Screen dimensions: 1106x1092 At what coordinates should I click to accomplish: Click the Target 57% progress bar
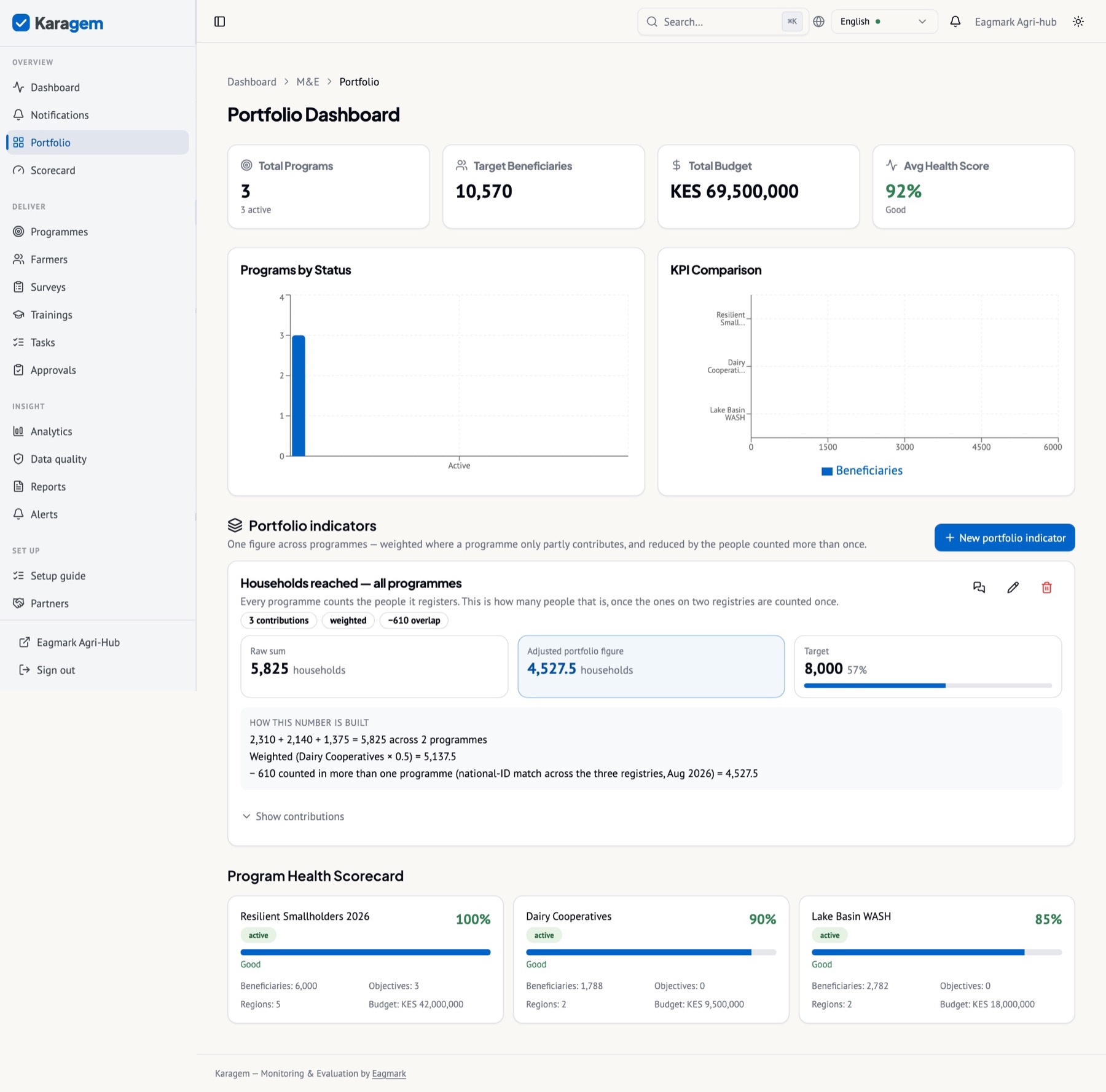928,685
